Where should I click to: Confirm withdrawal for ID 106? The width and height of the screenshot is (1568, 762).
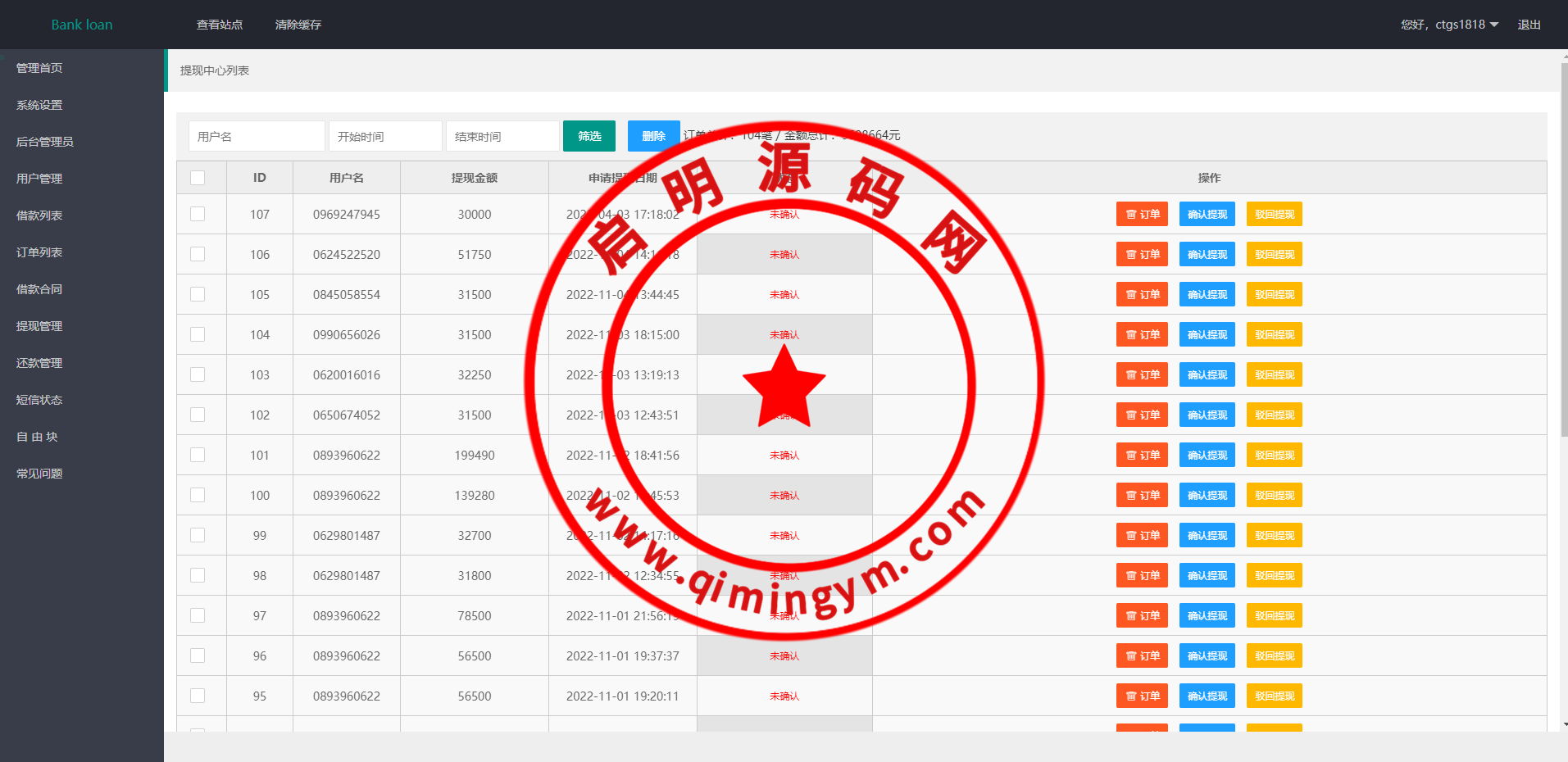(1207, 255)
